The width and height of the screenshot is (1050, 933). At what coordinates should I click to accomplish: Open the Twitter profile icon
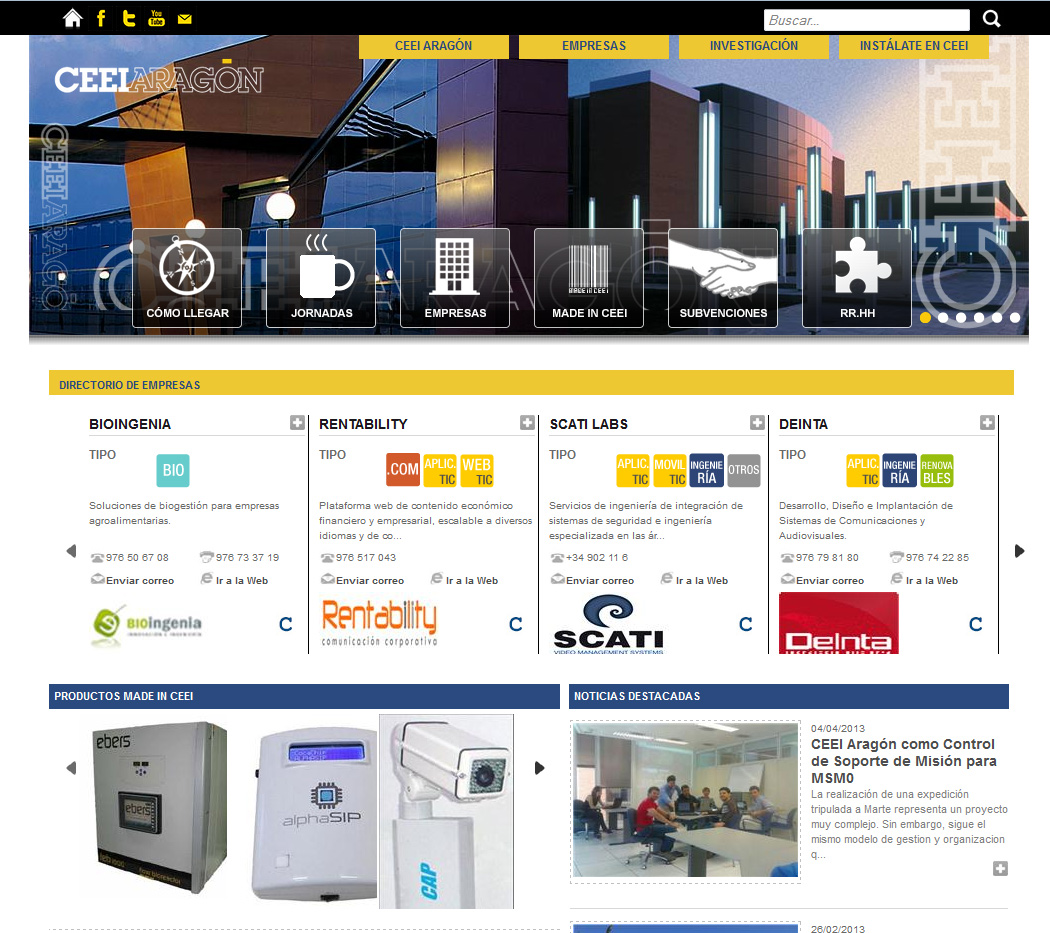[129, 18]
